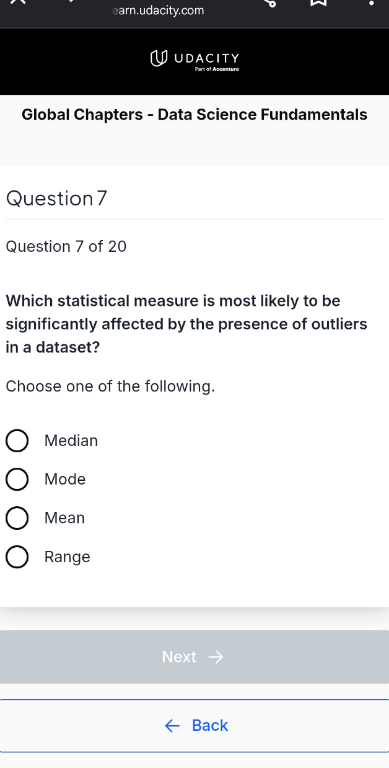Click the Udacity shield logo icon
This screenshot has width=389, height=768.
tap(157, 59)
